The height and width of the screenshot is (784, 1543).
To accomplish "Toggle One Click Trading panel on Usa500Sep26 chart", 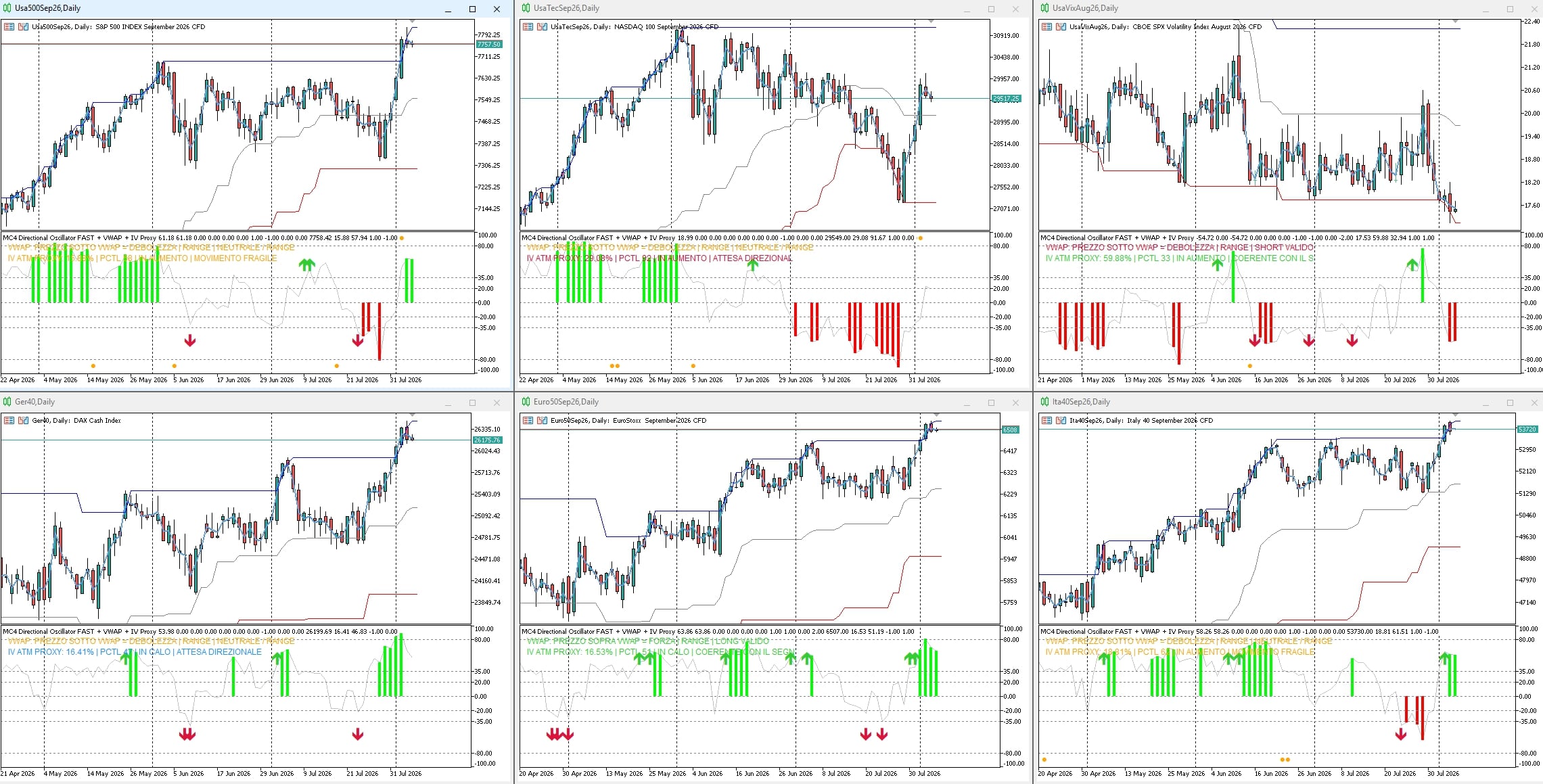I will pos(23,27).
